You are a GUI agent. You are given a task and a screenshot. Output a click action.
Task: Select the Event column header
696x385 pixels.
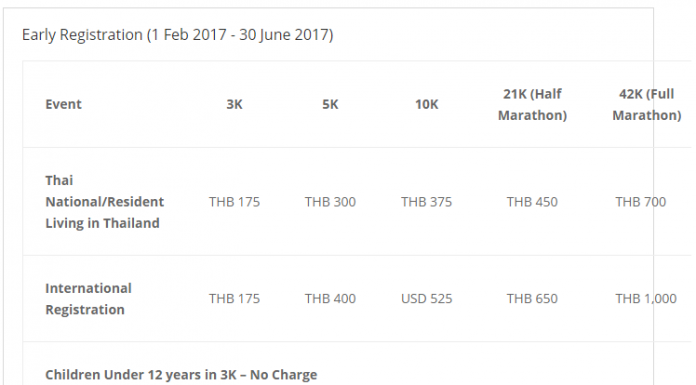click(63, 104)
